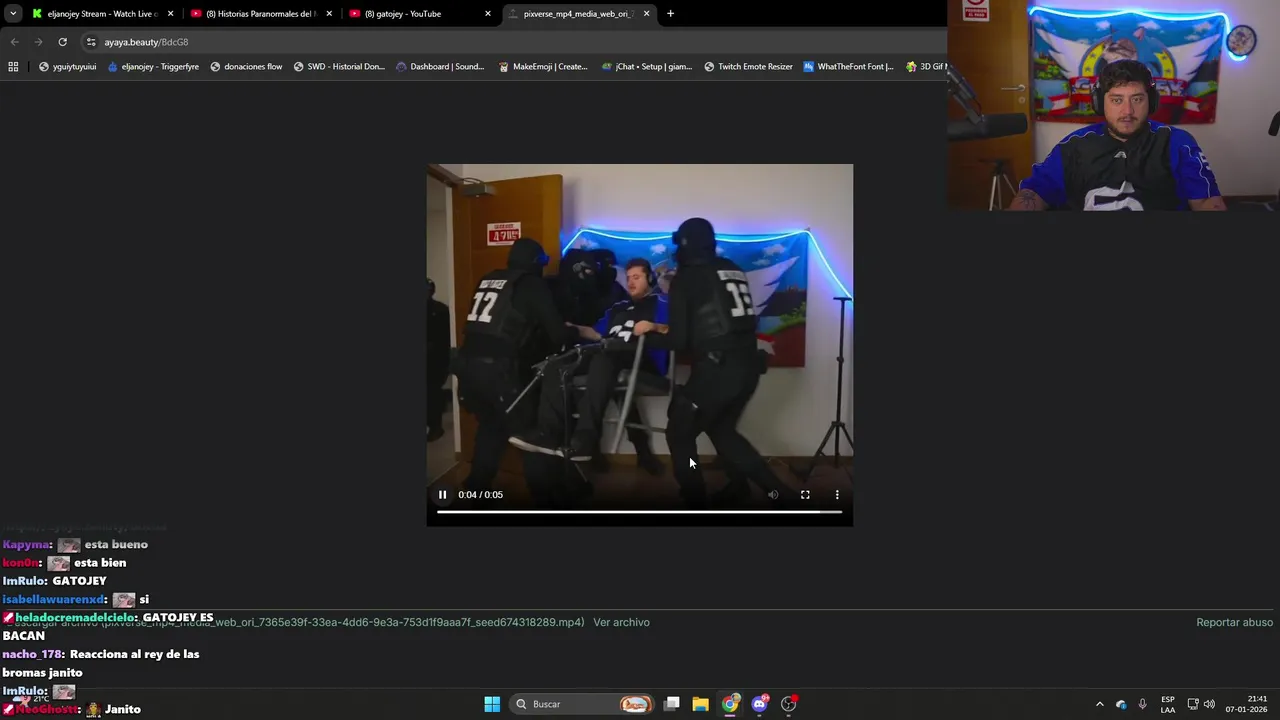Open the MakeEmoji | Create... bookmark

[543, 67]
